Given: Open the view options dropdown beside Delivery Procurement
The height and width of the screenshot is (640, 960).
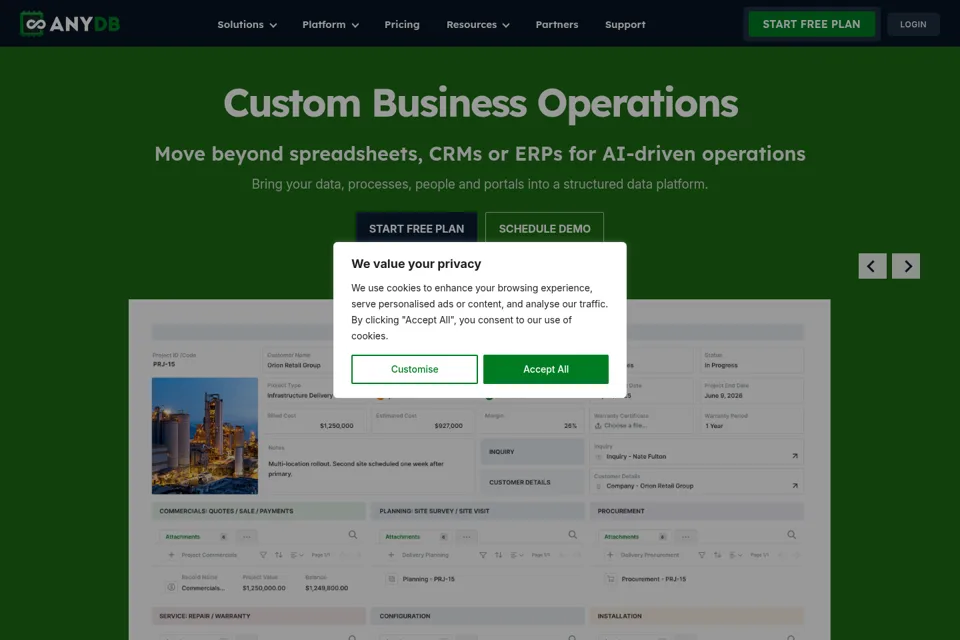Looking at the screenshot, I should 736,555.
